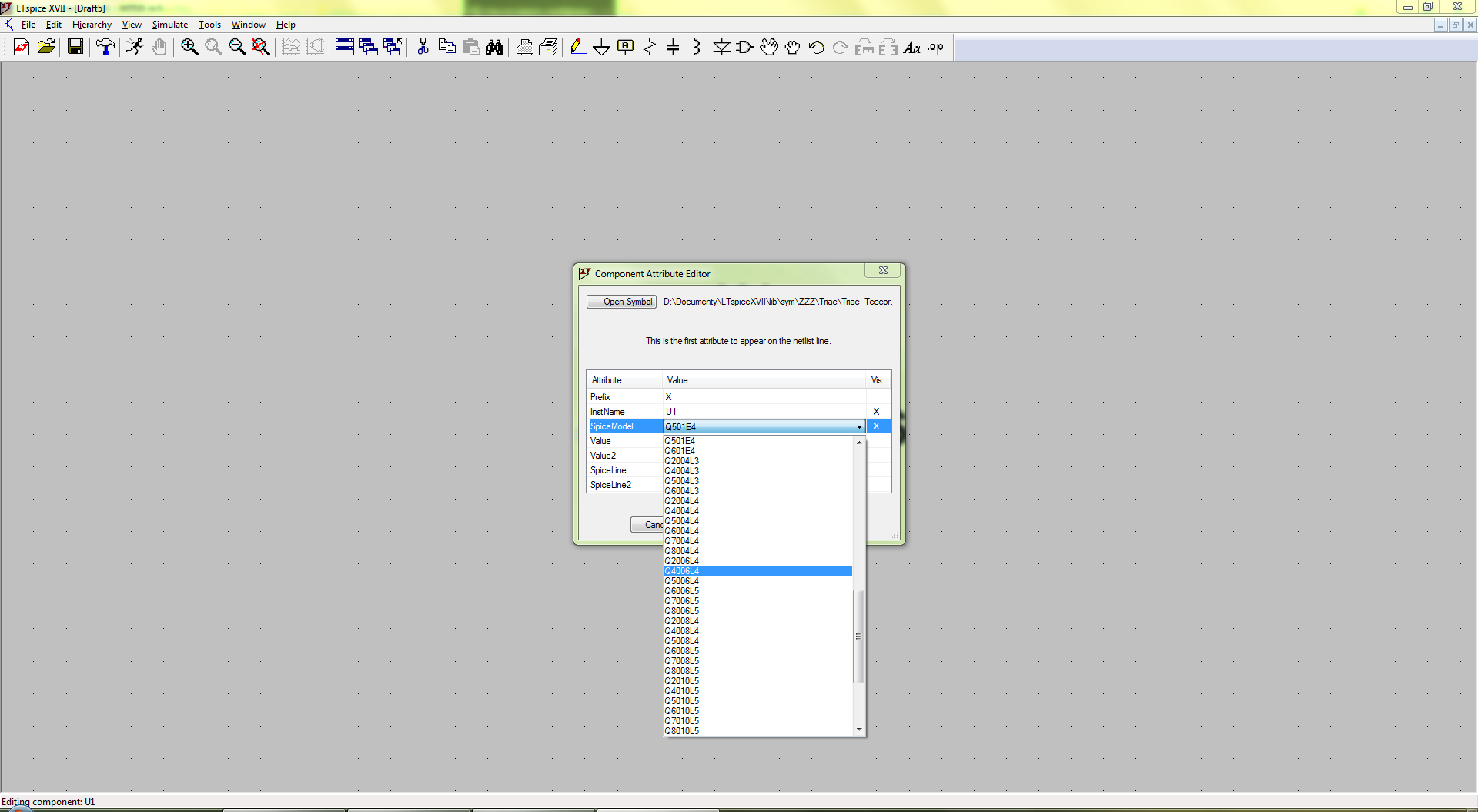Screen dimensions: 1478x812
Task: Select the Resistor component tool
Action: click(649, 48)
